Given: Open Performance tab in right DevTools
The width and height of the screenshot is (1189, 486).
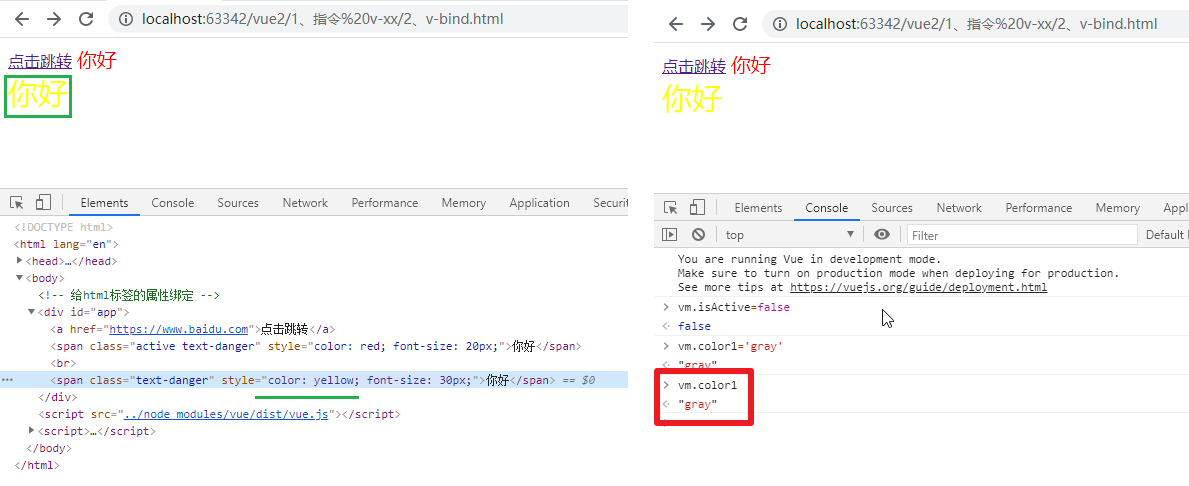Looking at the screenshot, I should [x=1038, y=208].
